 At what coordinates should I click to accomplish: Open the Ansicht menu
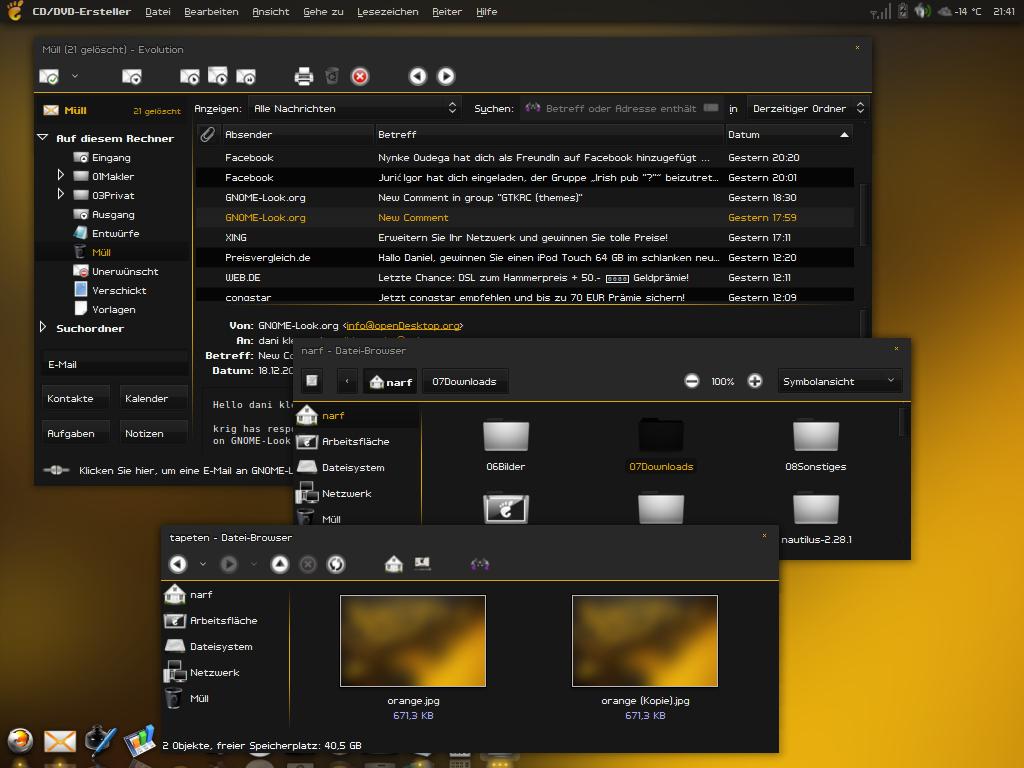(x=270, y=12)
